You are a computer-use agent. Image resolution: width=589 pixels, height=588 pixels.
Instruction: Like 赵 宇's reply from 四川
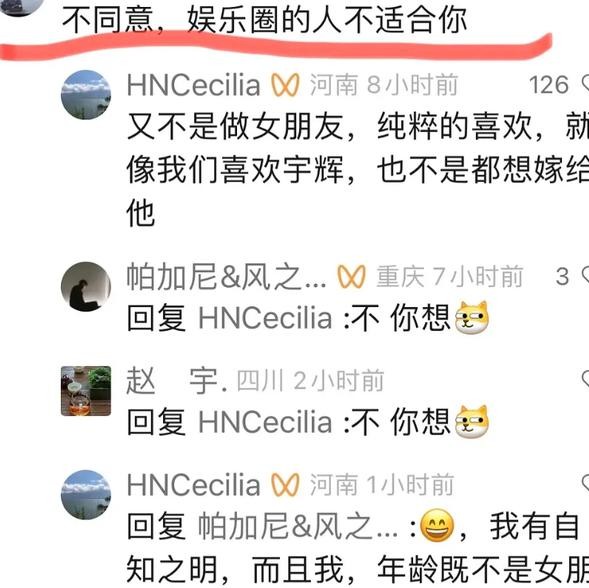click(585, 379)
